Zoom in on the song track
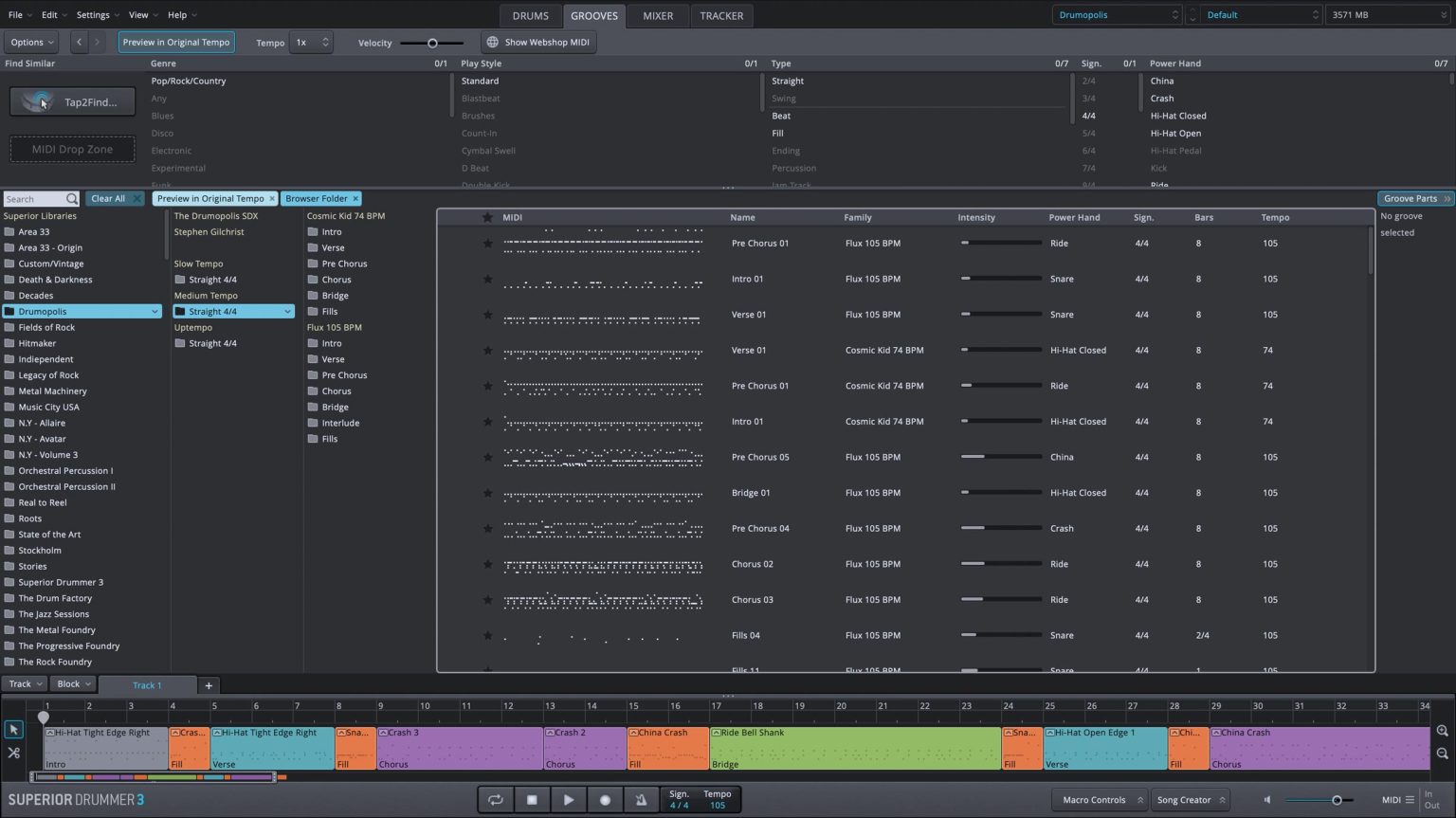The width and height of the screenshot is (1456, 818). 1442,731
